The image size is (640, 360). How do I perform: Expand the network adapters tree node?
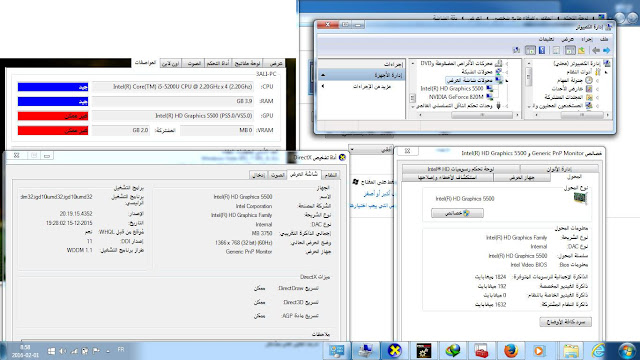[x=507, y=72]
